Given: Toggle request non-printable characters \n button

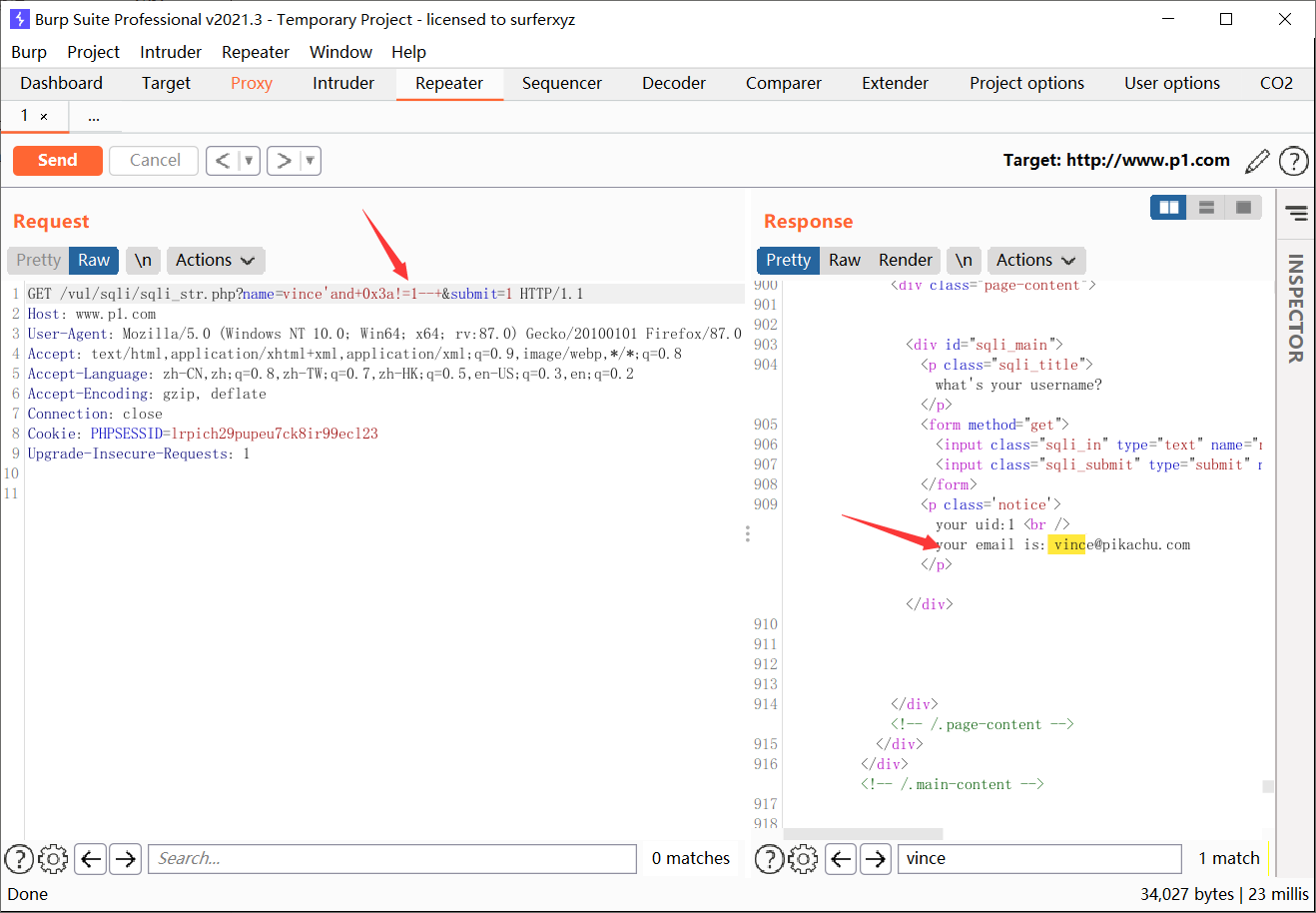Looking at the screenshot, I should (143, 260).
